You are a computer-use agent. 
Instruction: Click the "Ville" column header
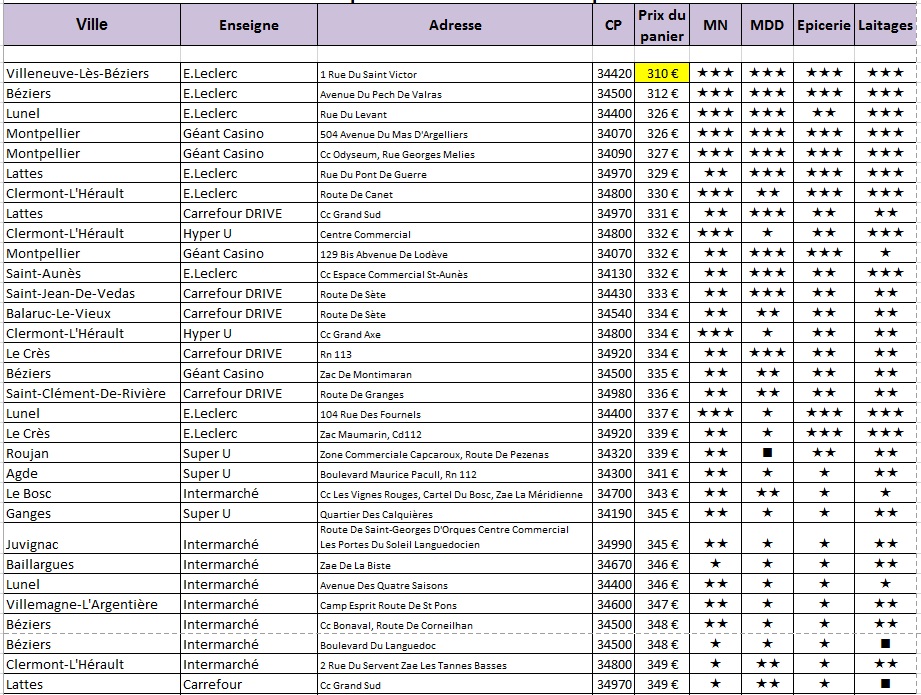[x=92, y=25]
